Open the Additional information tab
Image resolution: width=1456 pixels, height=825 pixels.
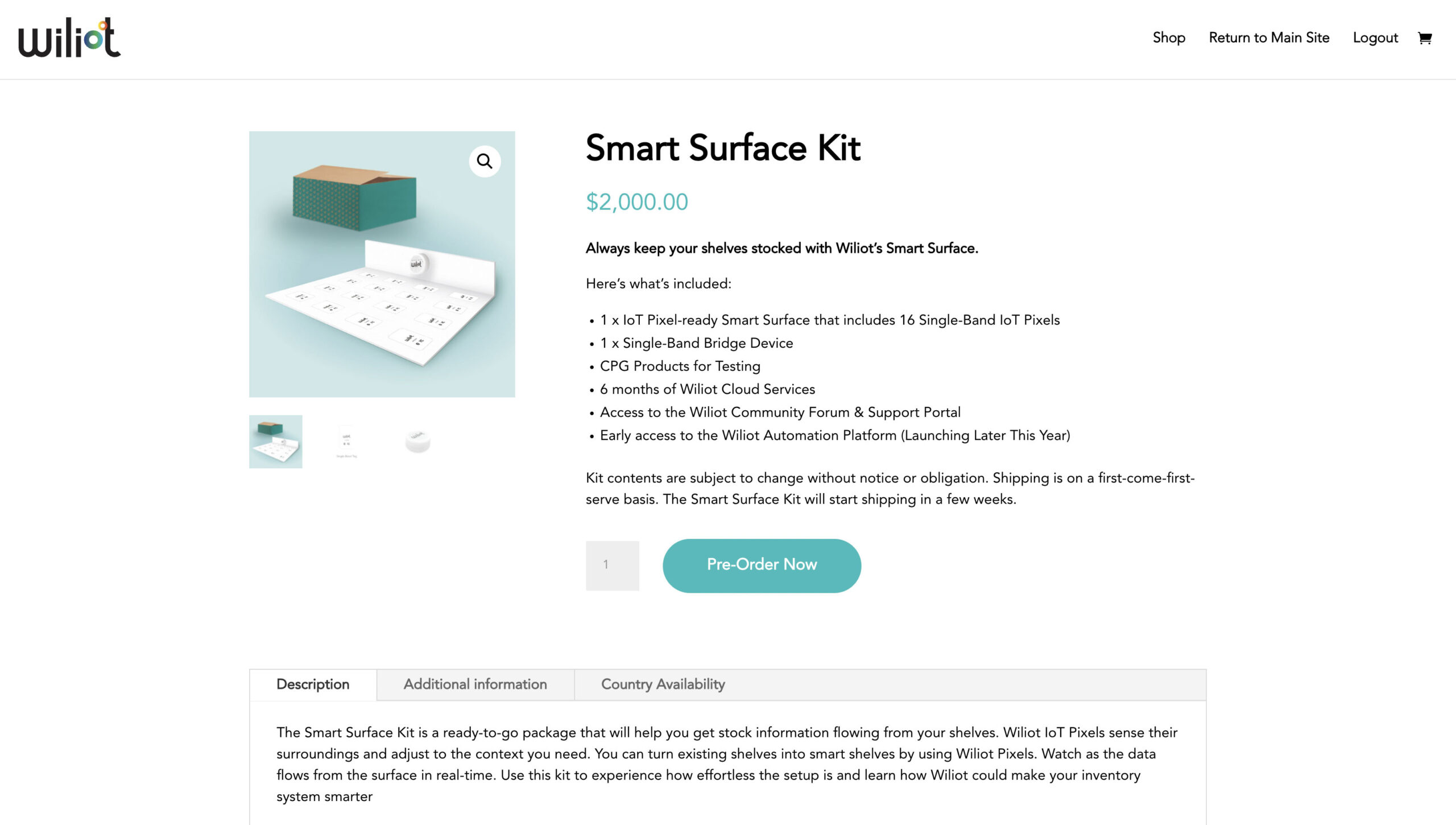(475, 684)
